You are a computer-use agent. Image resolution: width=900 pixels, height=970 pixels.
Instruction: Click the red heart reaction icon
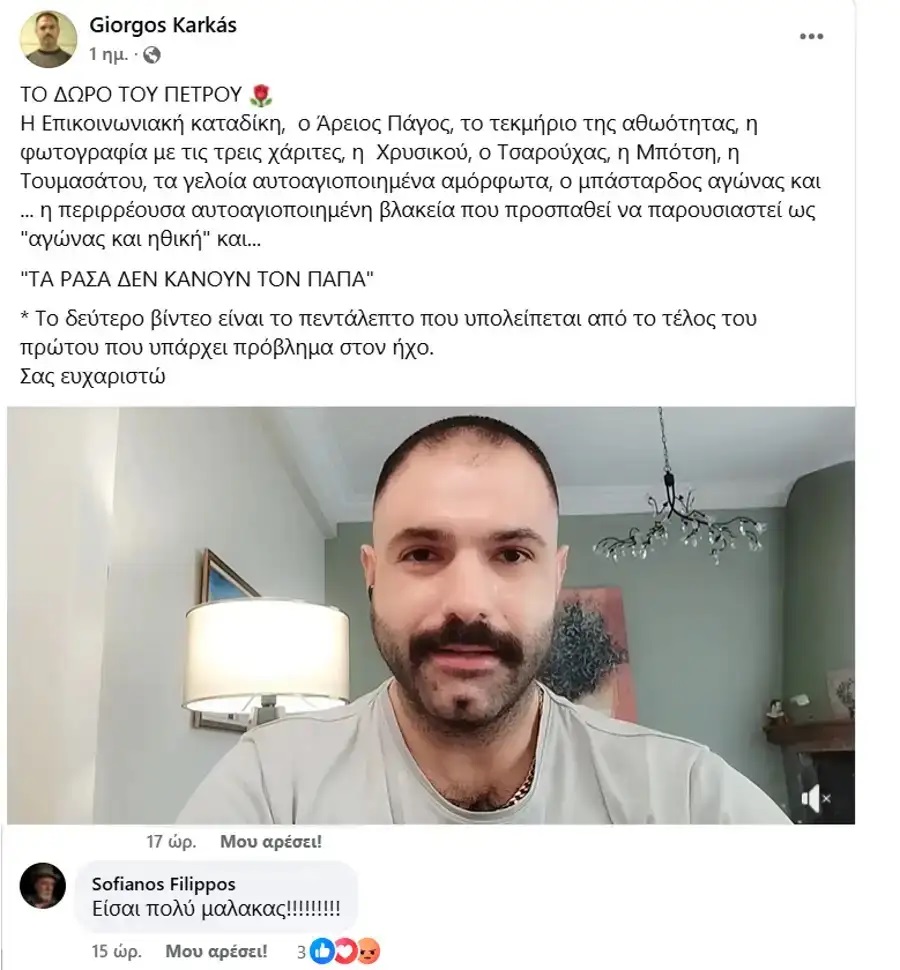(x=344, y=951)
